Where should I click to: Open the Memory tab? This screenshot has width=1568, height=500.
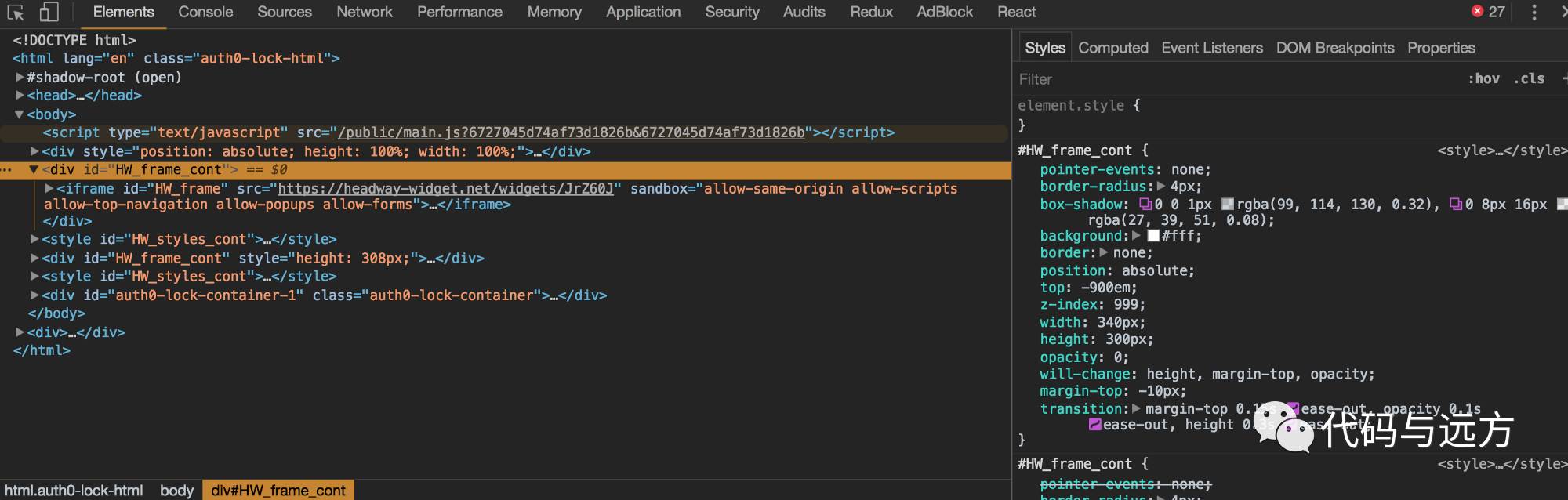click(554, 12)
